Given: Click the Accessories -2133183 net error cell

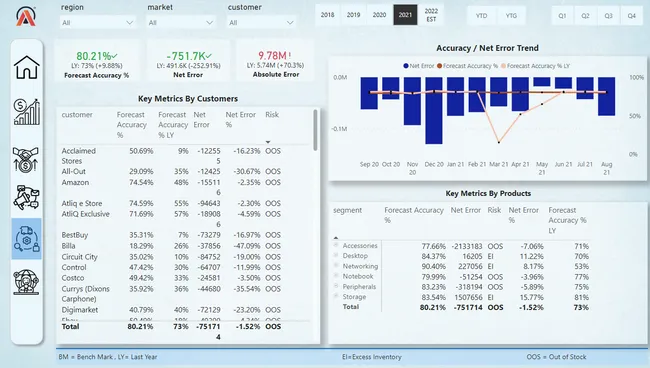Looking at the screenshot, I should [467, 246].
